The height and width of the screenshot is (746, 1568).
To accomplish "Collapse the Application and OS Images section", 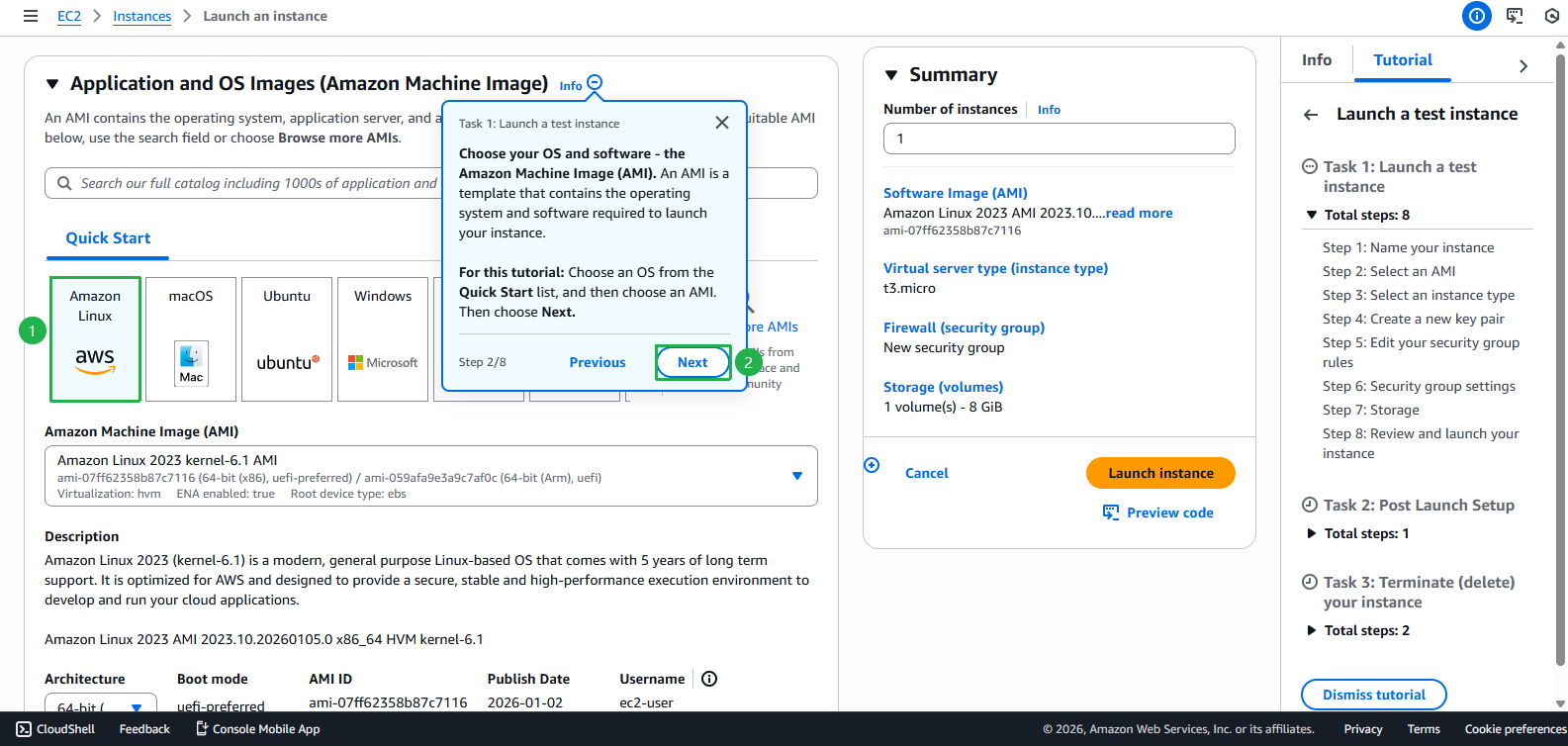I will pos(52,84).
